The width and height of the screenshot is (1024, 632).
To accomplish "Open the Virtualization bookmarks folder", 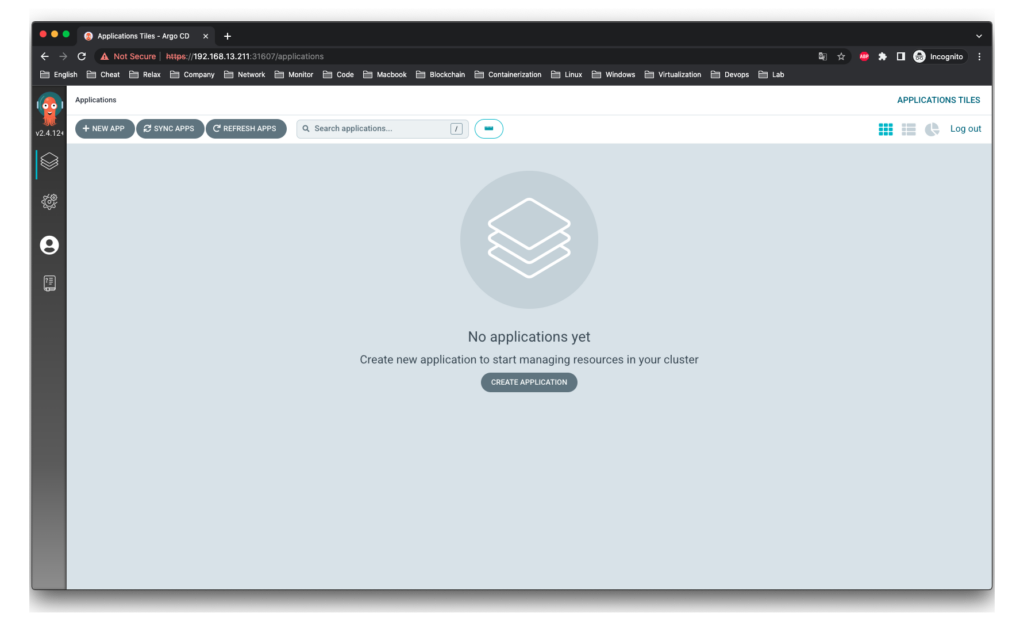I will 673,74.
